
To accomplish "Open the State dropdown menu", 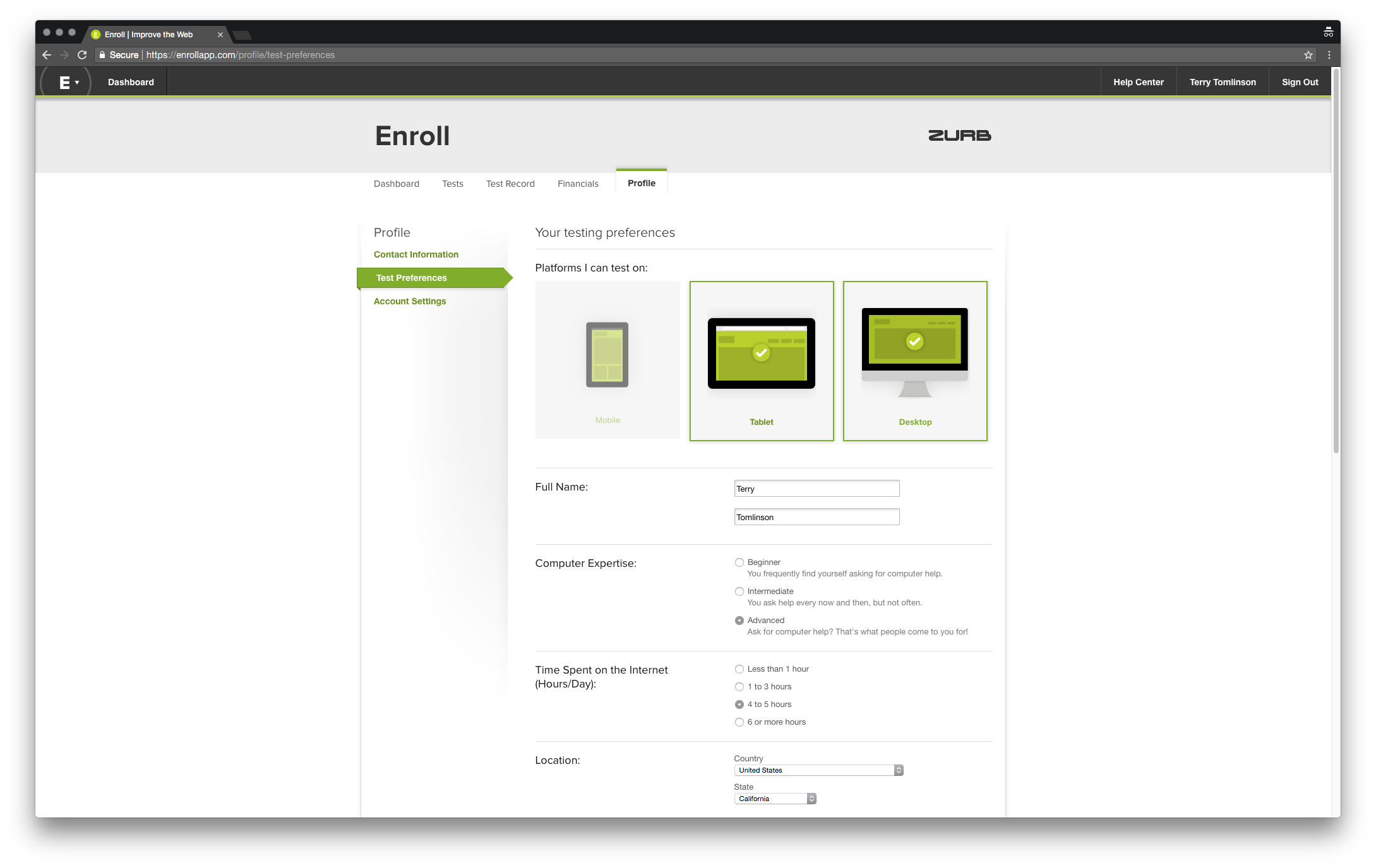I will coord(775,798).
